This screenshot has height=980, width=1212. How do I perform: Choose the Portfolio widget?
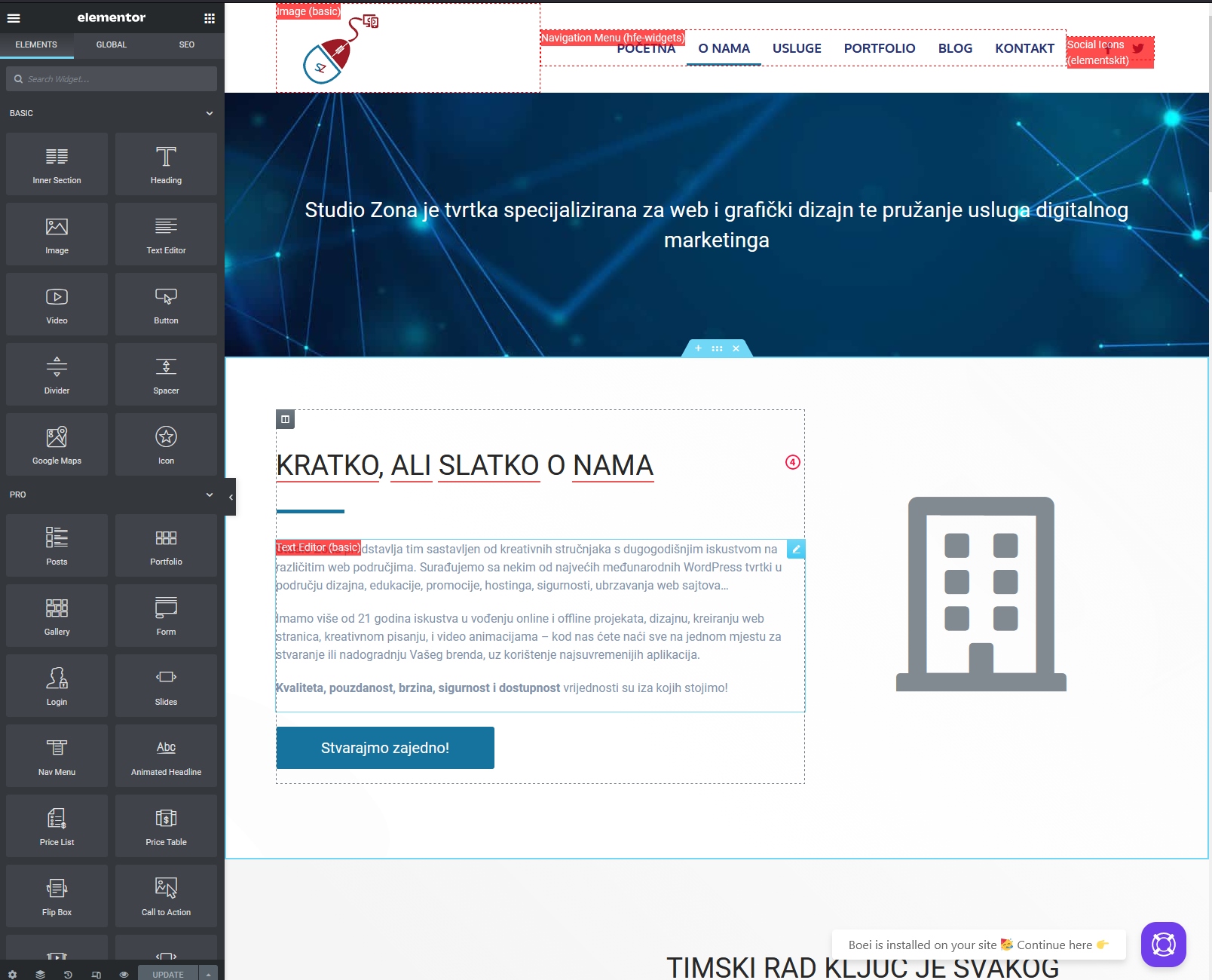coord(166,546)
